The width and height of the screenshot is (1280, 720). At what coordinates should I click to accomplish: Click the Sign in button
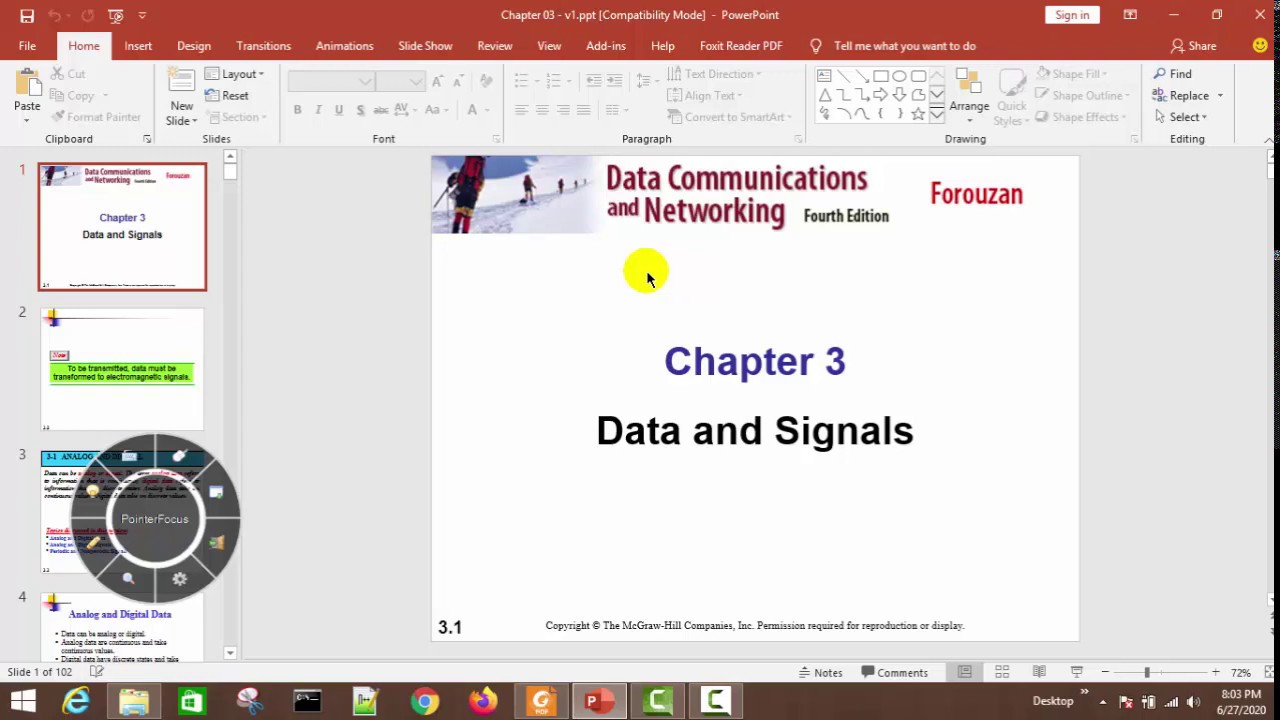[x=1072, y=15]
